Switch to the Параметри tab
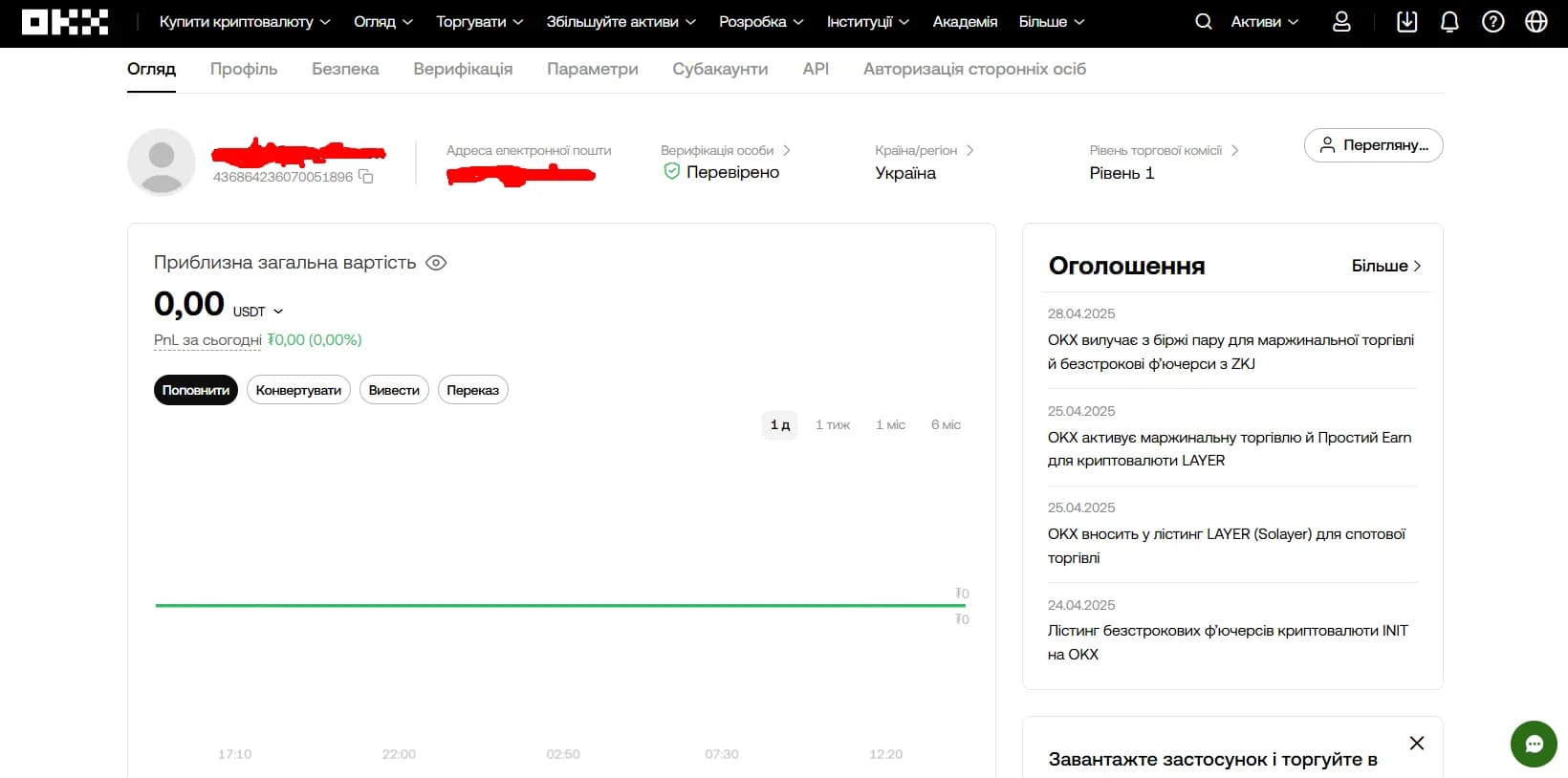1568x778 pixels. click(593, 69)
